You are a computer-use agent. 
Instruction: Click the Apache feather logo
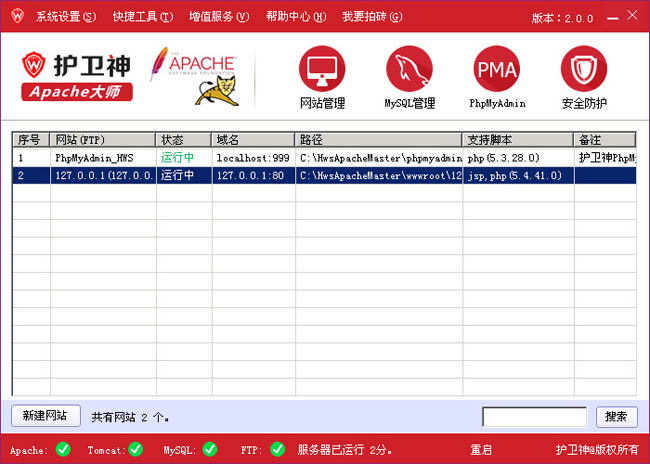click(194, 62)
